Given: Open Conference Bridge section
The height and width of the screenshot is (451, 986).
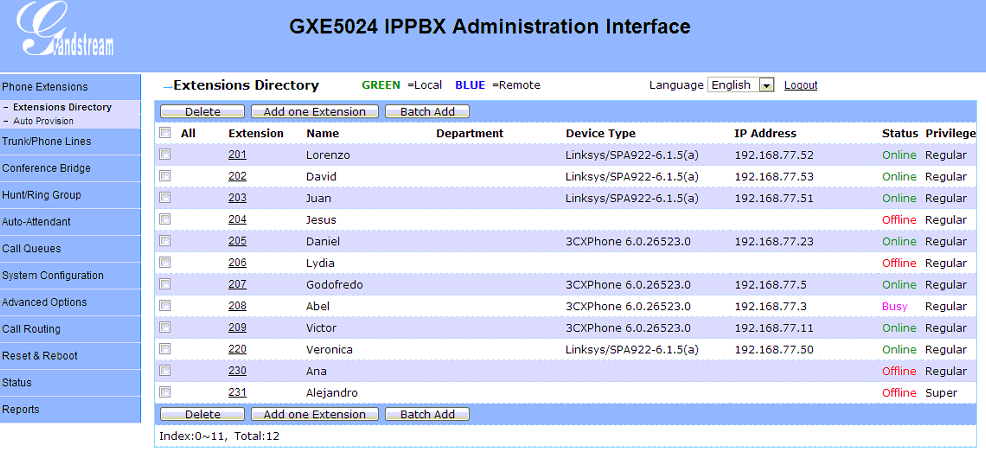Looking at the screenshot, I should [70, 169].
